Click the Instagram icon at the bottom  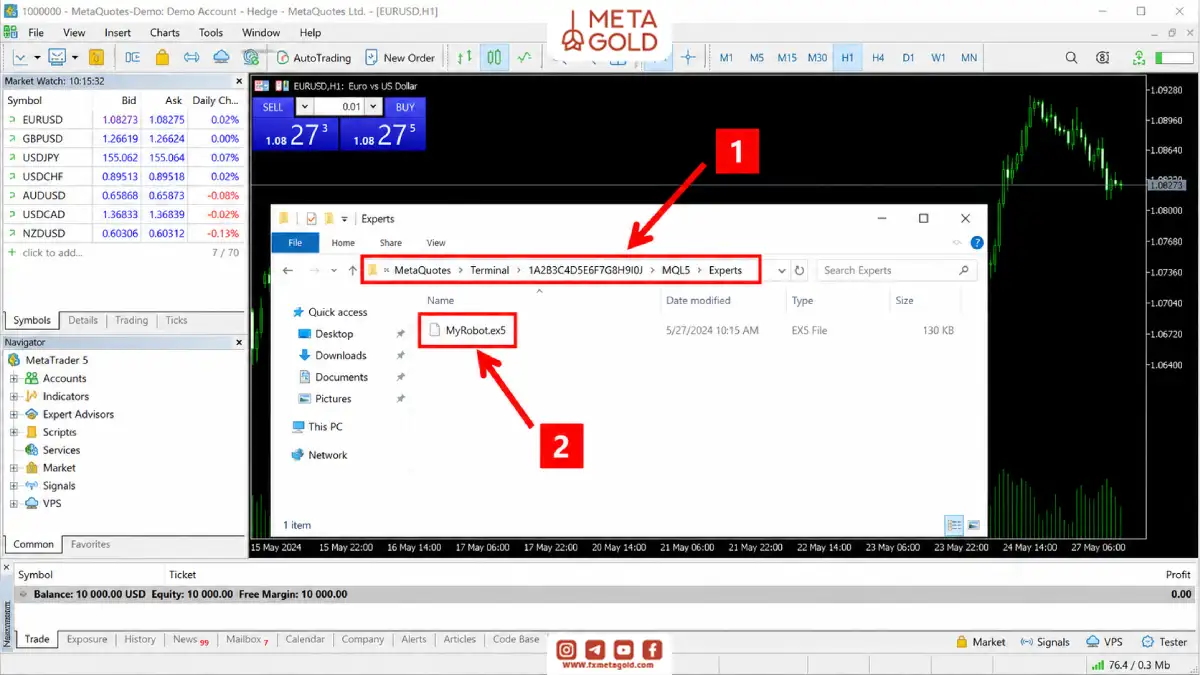click(566, 649)
